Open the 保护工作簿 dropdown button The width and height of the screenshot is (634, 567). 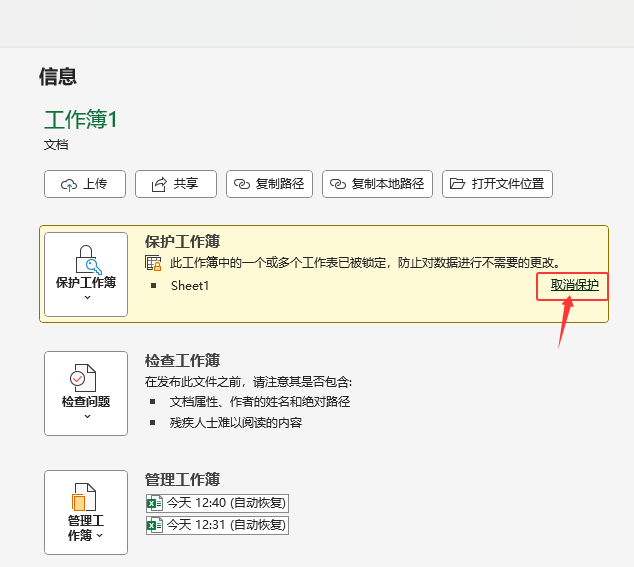click(86, 274)
